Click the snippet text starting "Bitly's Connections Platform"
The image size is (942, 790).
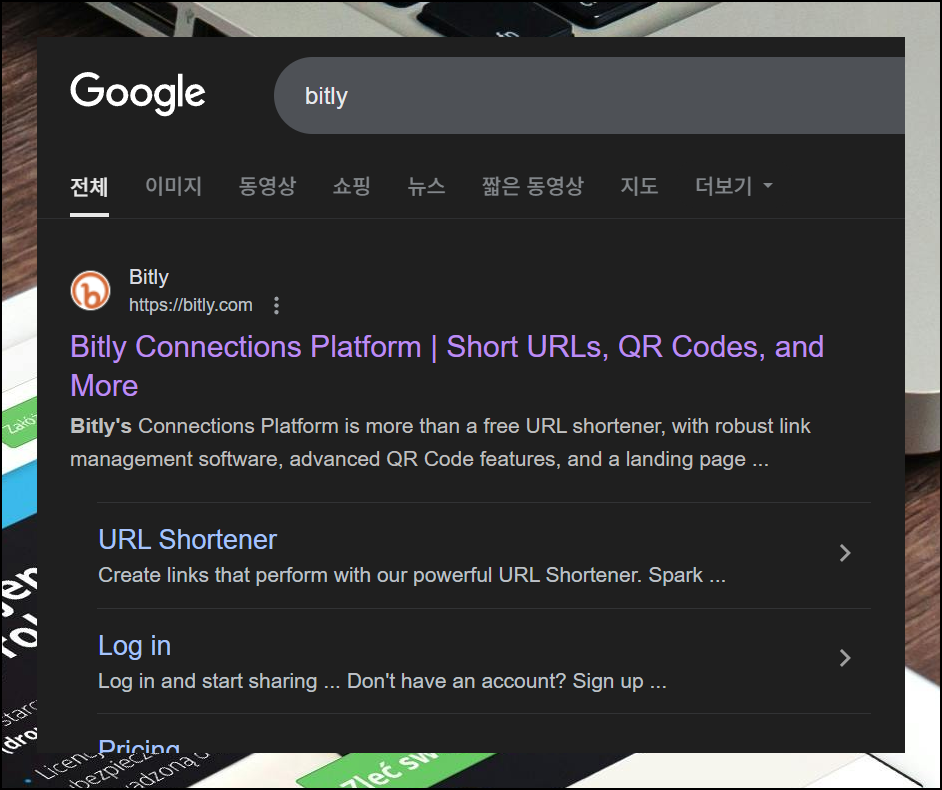coord(440,443)
